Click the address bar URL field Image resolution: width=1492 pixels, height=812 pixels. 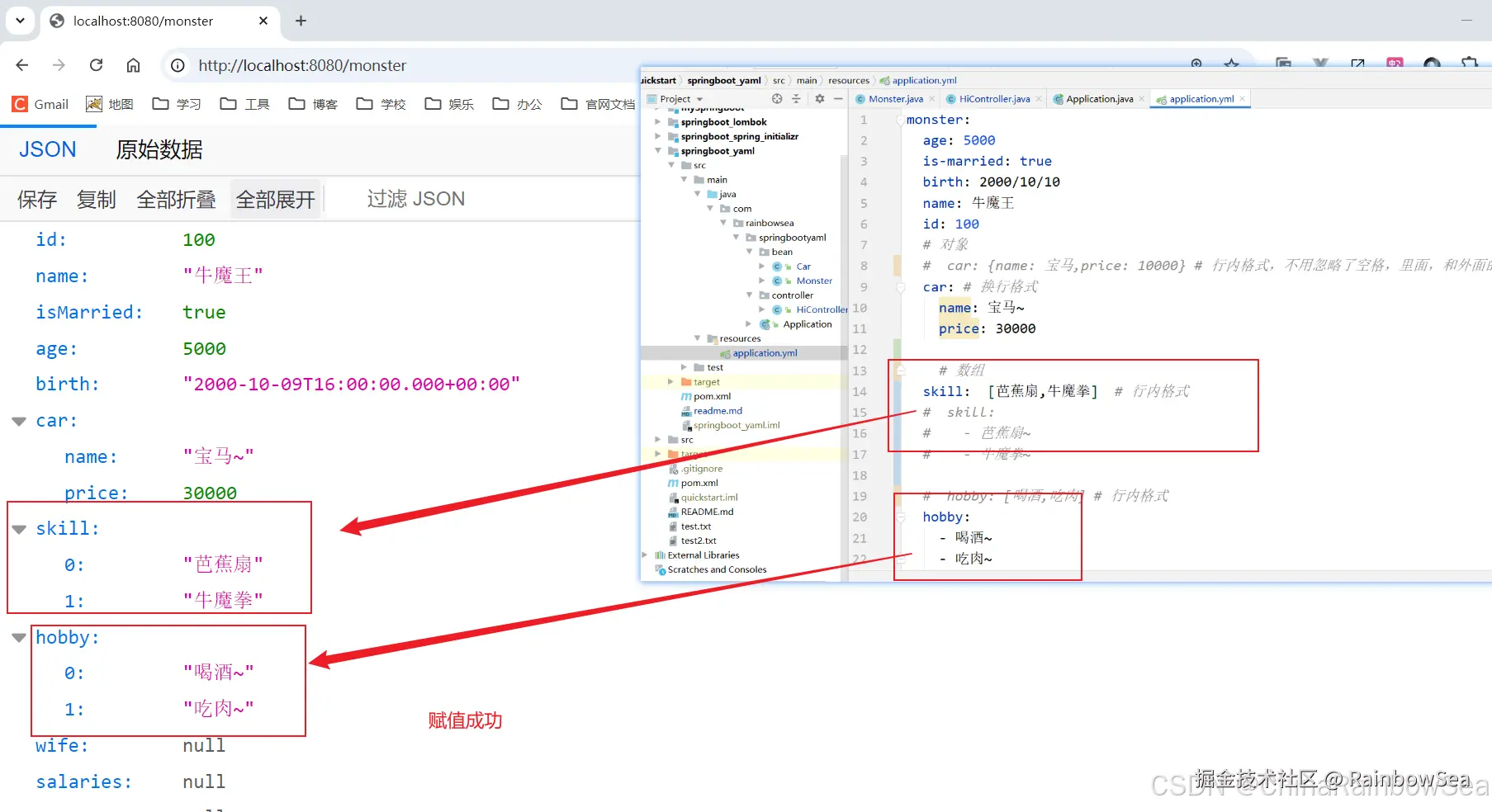[x=302, y=65]
